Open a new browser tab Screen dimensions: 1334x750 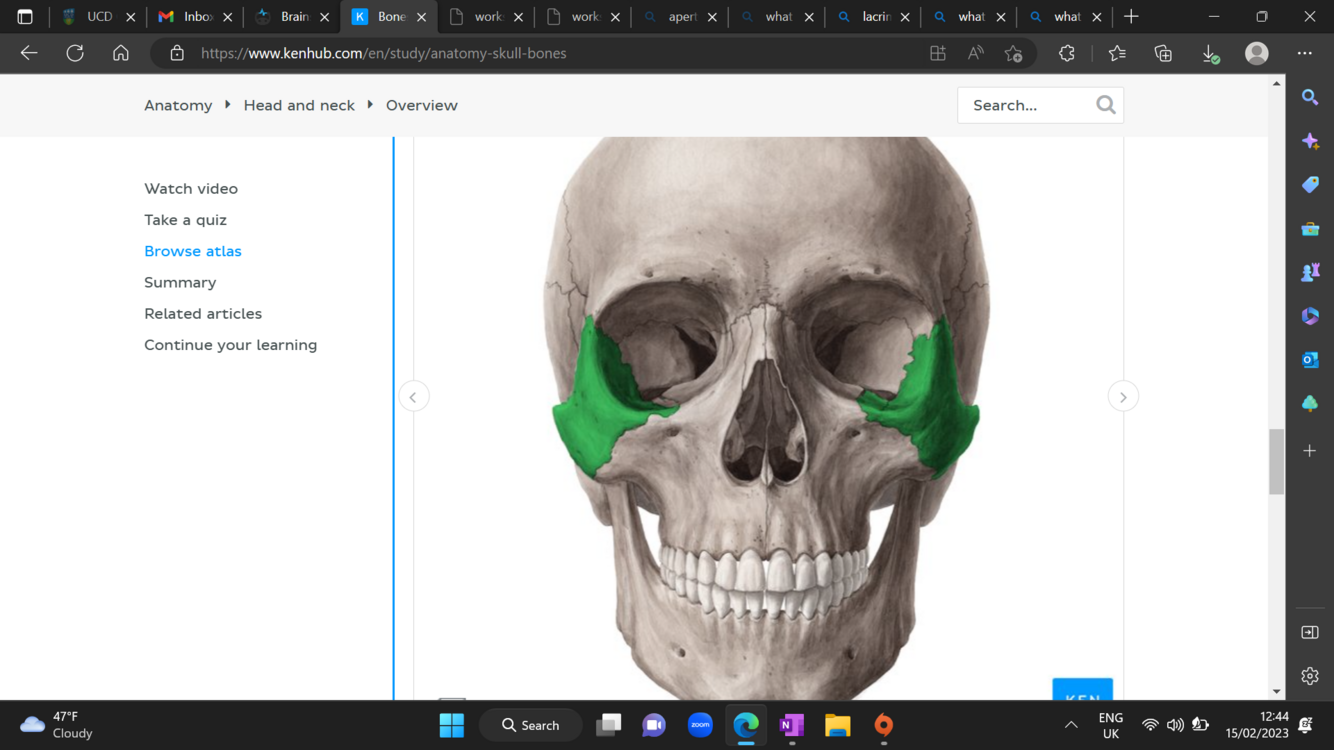pyautogui.click(x=1131, y=17)
